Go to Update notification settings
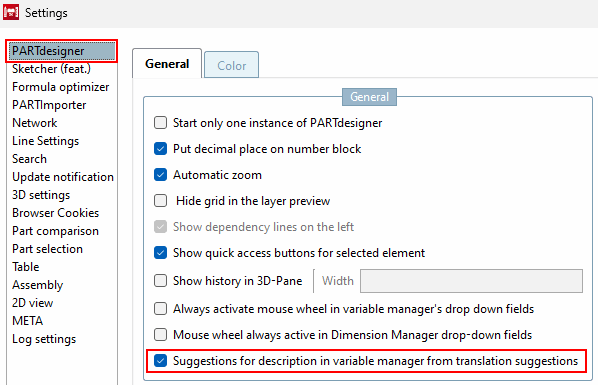Screen dimensions: 598x385 coord(63,177)
